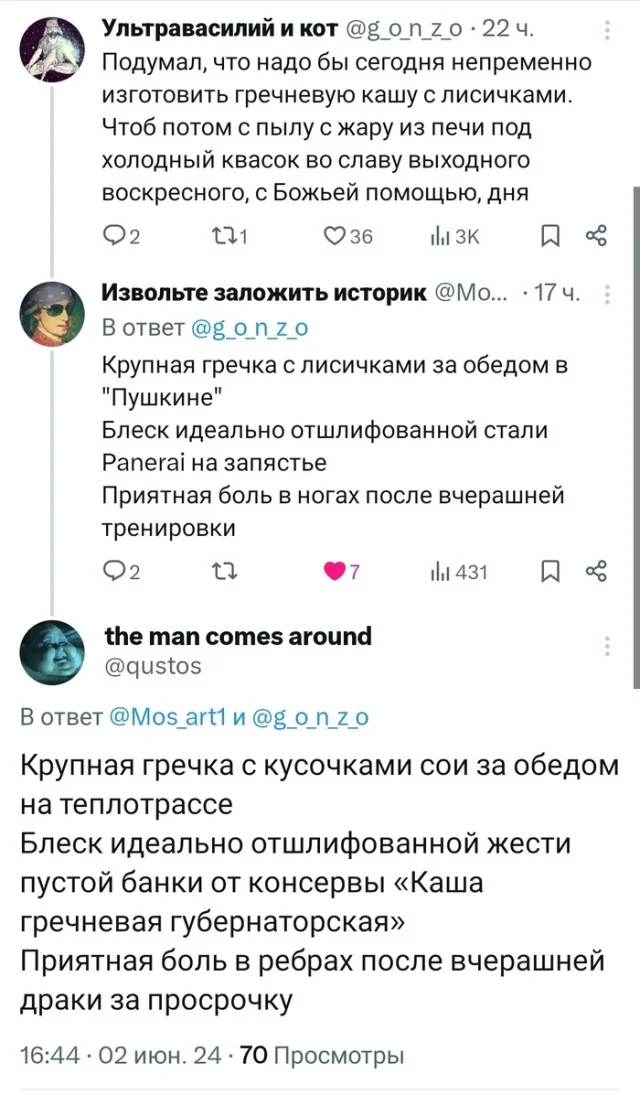Share the first tweet
Viewport: 640px width, 1095px height.
point(598,237)
